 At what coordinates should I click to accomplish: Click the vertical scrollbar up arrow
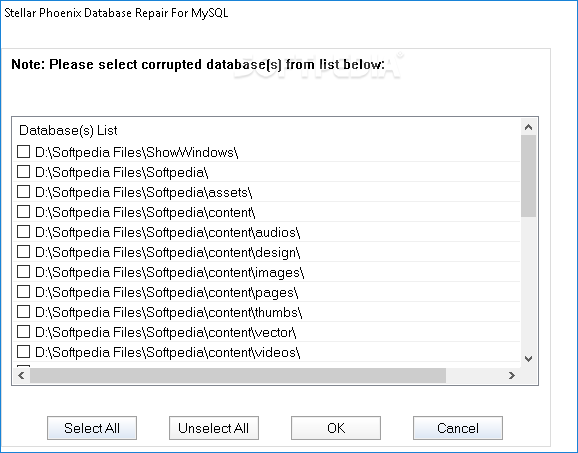pos(529,127)
